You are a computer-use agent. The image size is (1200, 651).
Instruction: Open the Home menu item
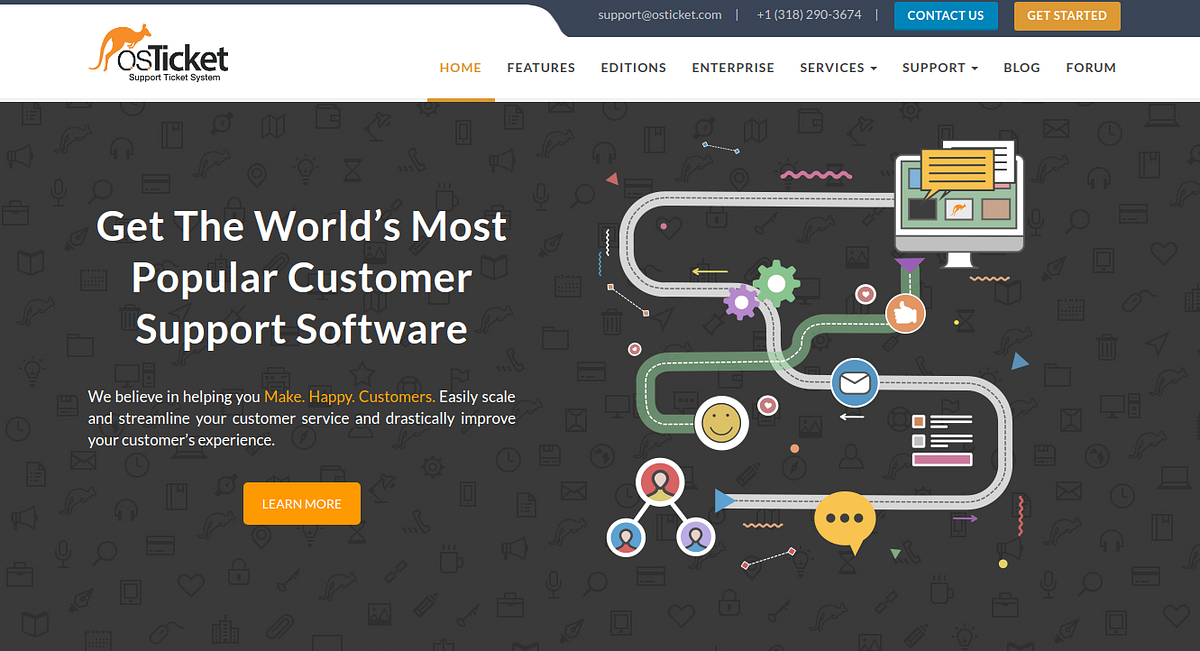(x=460, y=68)
